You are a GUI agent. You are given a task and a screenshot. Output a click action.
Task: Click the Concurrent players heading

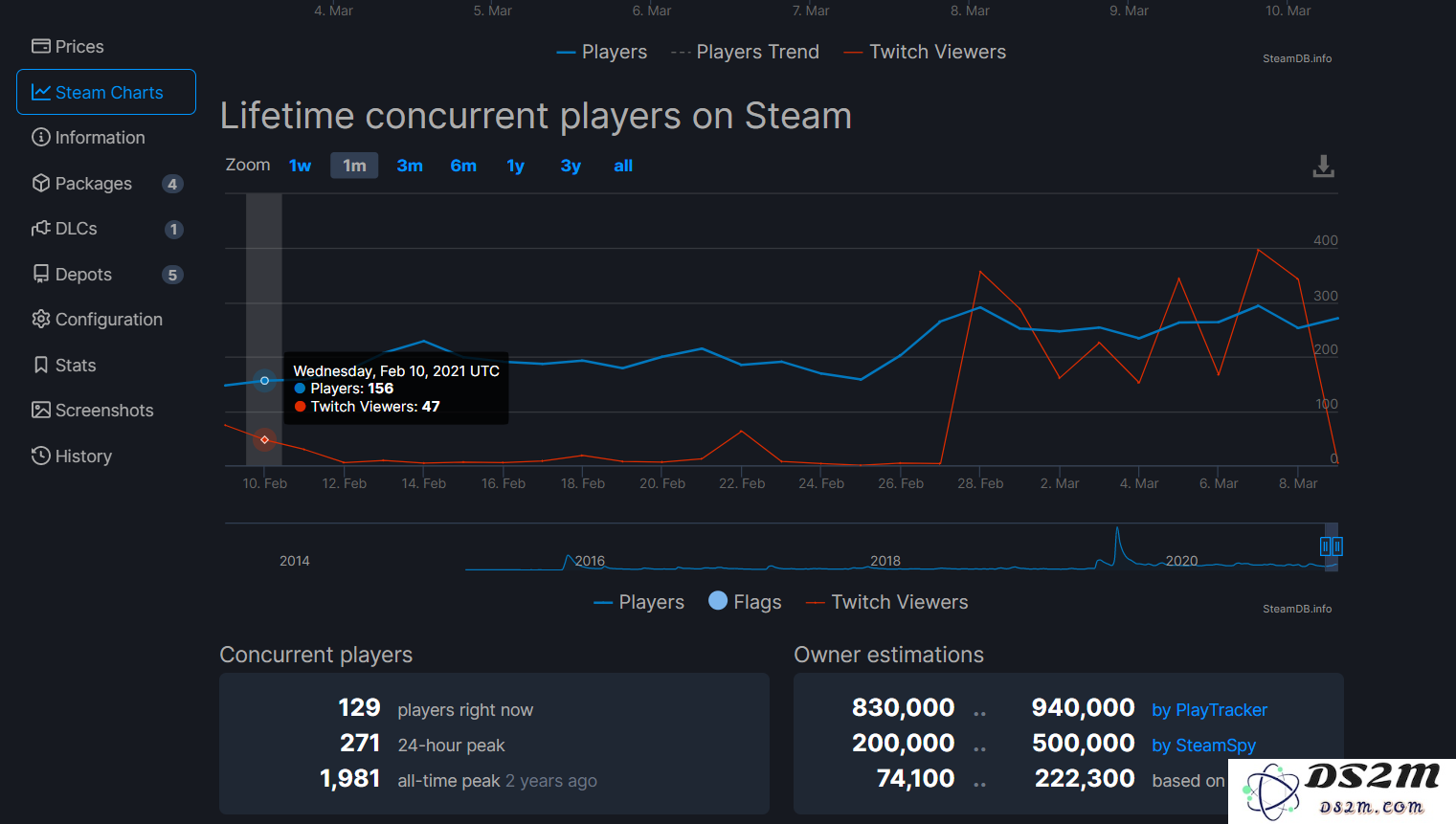316,655
